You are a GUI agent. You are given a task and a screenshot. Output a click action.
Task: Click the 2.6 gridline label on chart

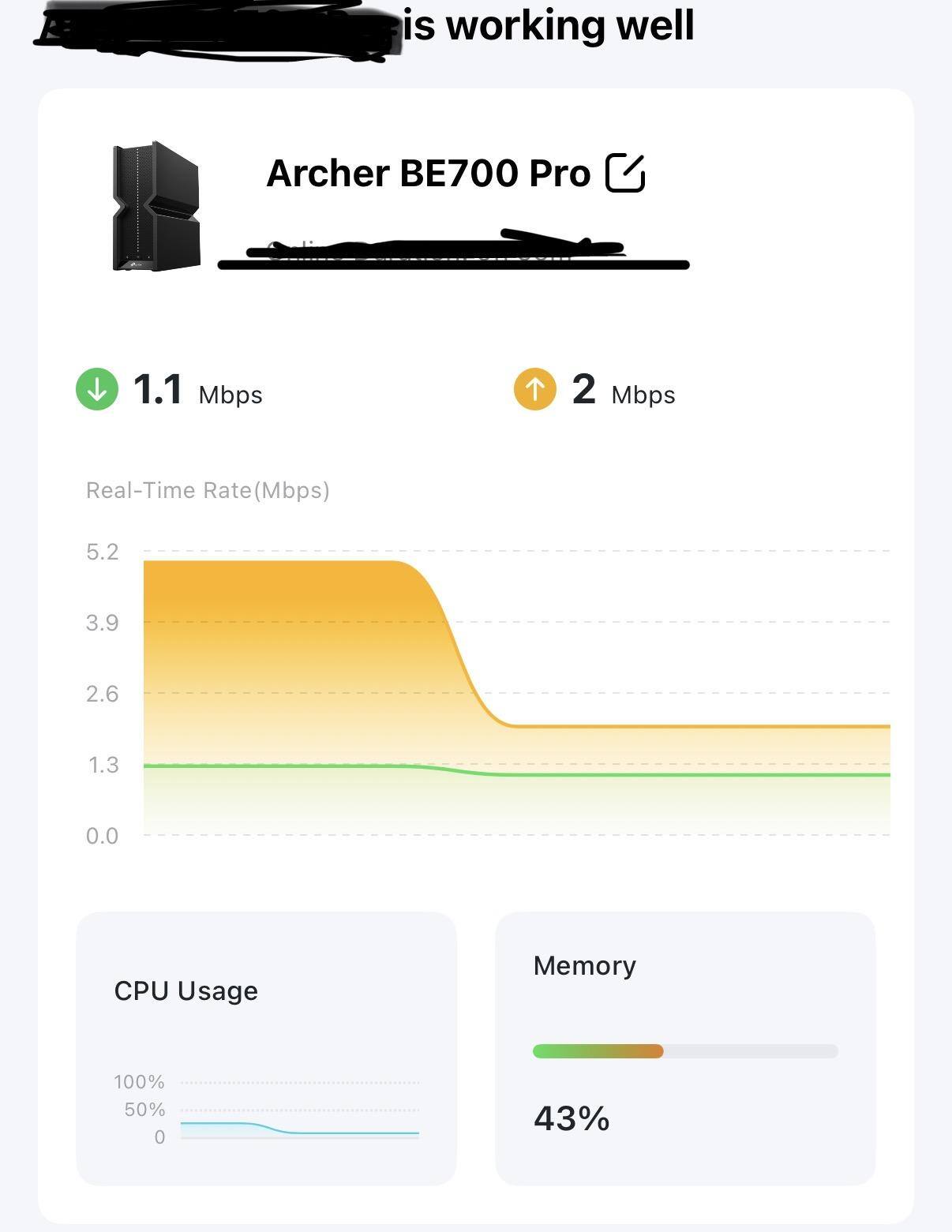tap(103, 694)
